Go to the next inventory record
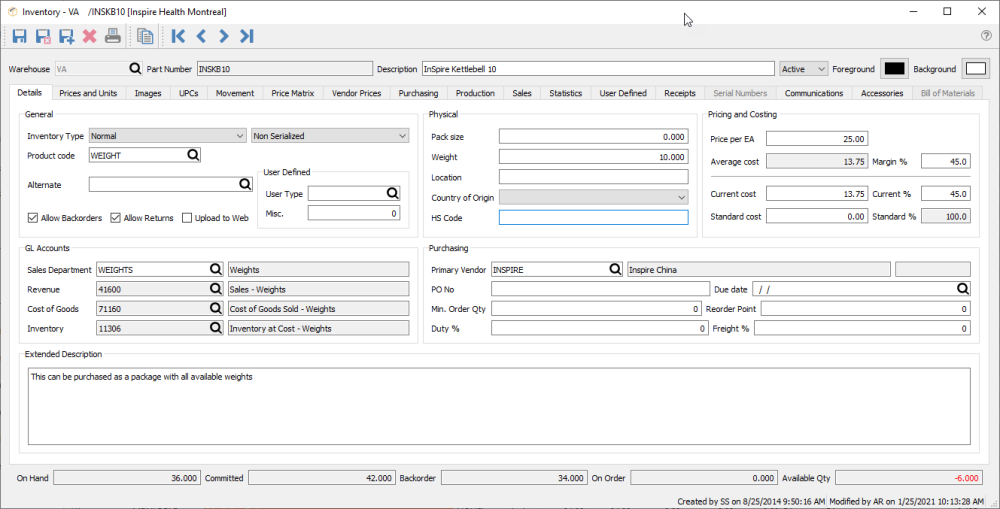1000x509 pixels. (x=223, y=36)
